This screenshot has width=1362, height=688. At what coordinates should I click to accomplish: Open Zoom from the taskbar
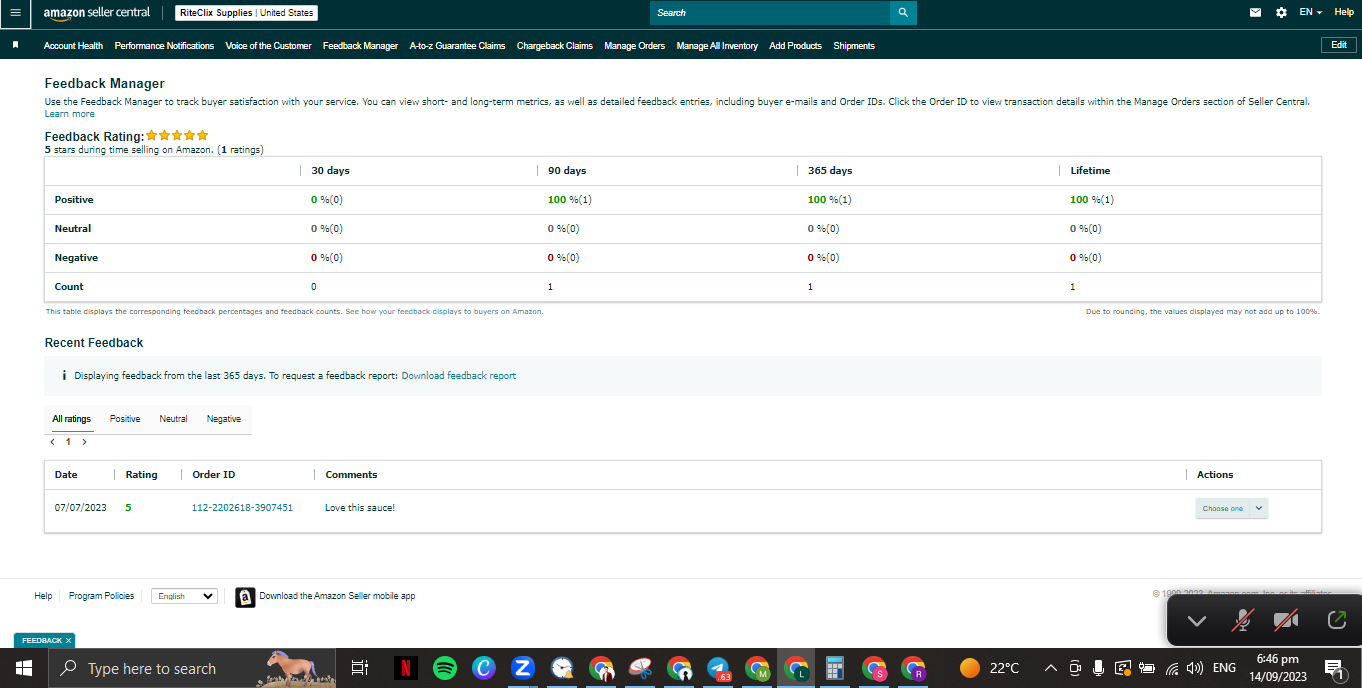[522, 668]
